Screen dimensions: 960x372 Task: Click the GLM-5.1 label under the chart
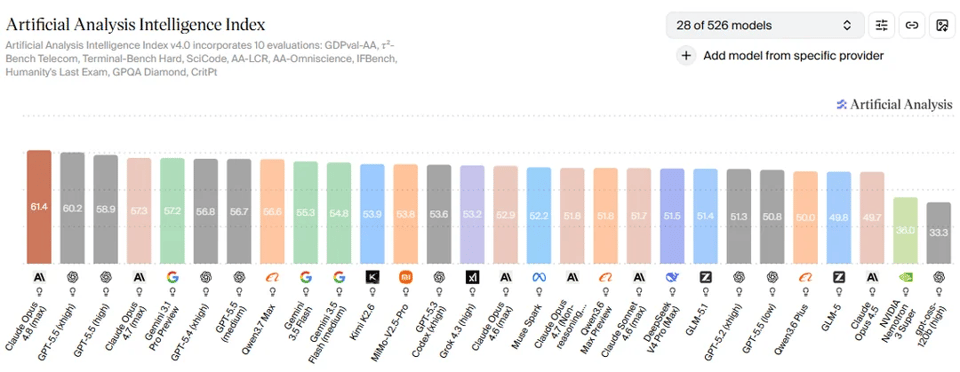pos(704,316)
